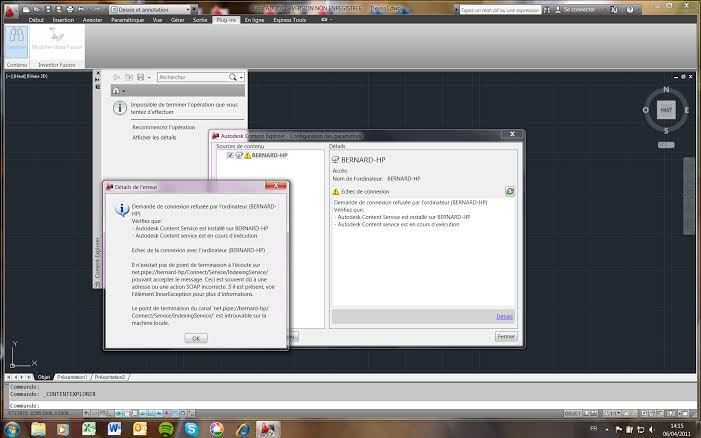The height and width of the screenshot is (438, 701).
Task: Click the Autodesk Exchange X icon
Action: click(614, 9)
